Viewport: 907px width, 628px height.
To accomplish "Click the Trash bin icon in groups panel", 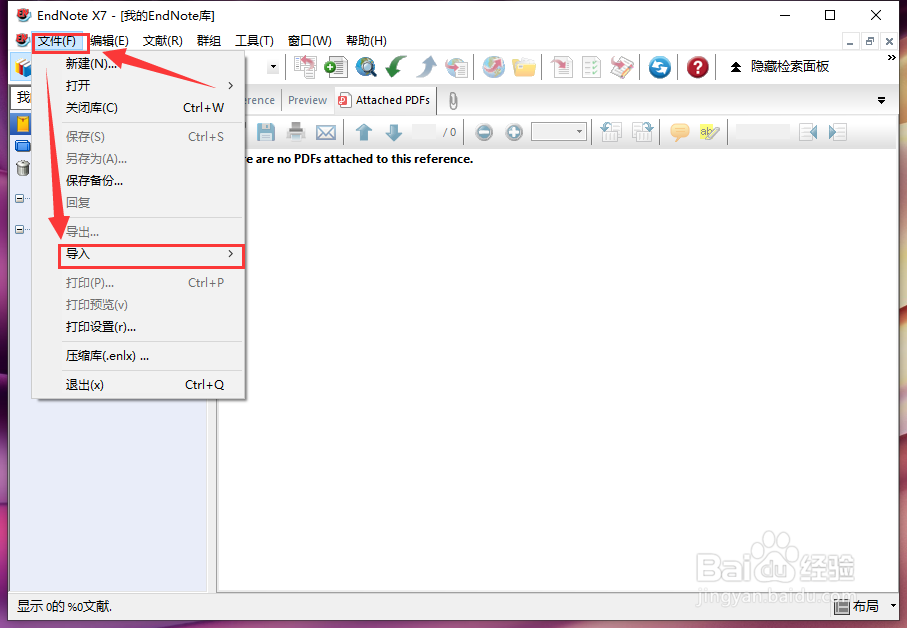I will 23,168.
